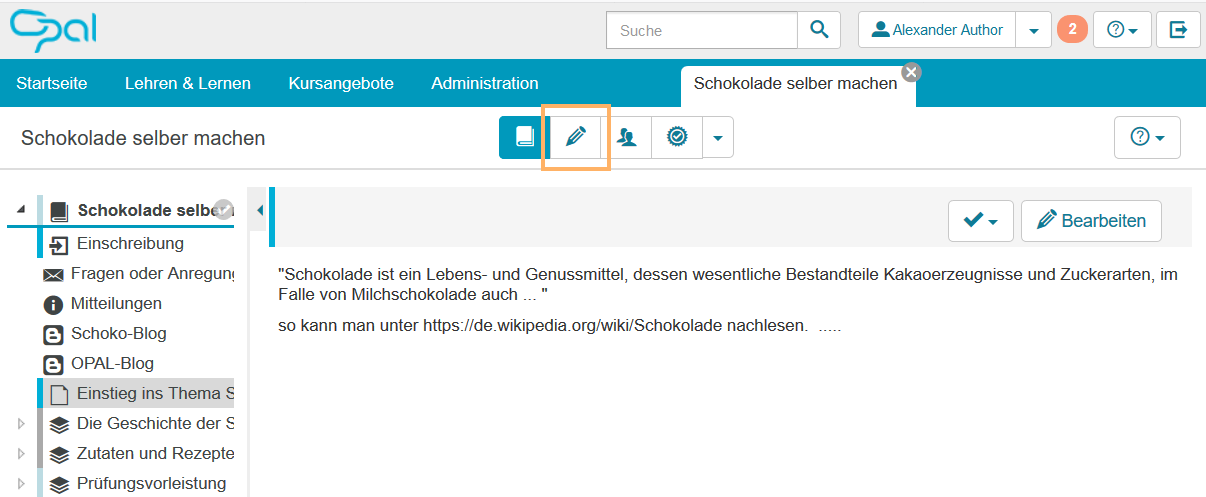The height and width of the screenshot is (497, 1206).
Task: Open the top-bar help menu
Action: 1122,30
